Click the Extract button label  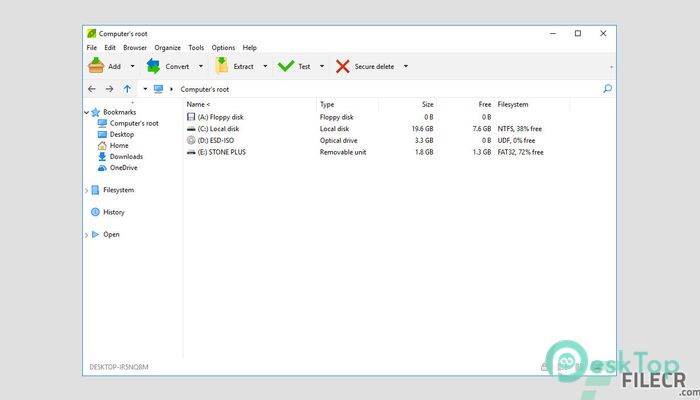[243, 67]
